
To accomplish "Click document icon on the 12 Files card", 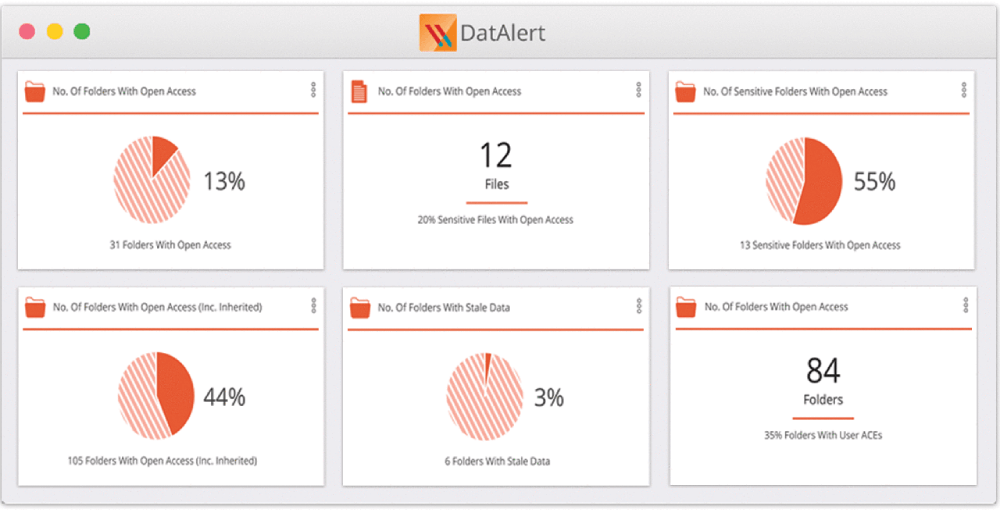I will 360,91.
